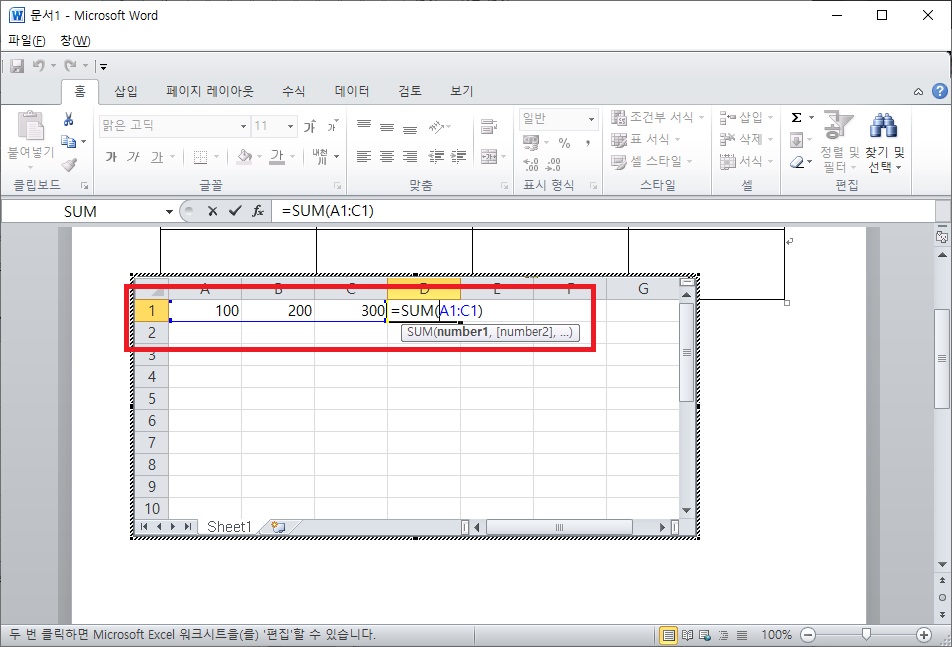Apply percent style
Viewport: 952px width, 647px height.
point(565,143)
